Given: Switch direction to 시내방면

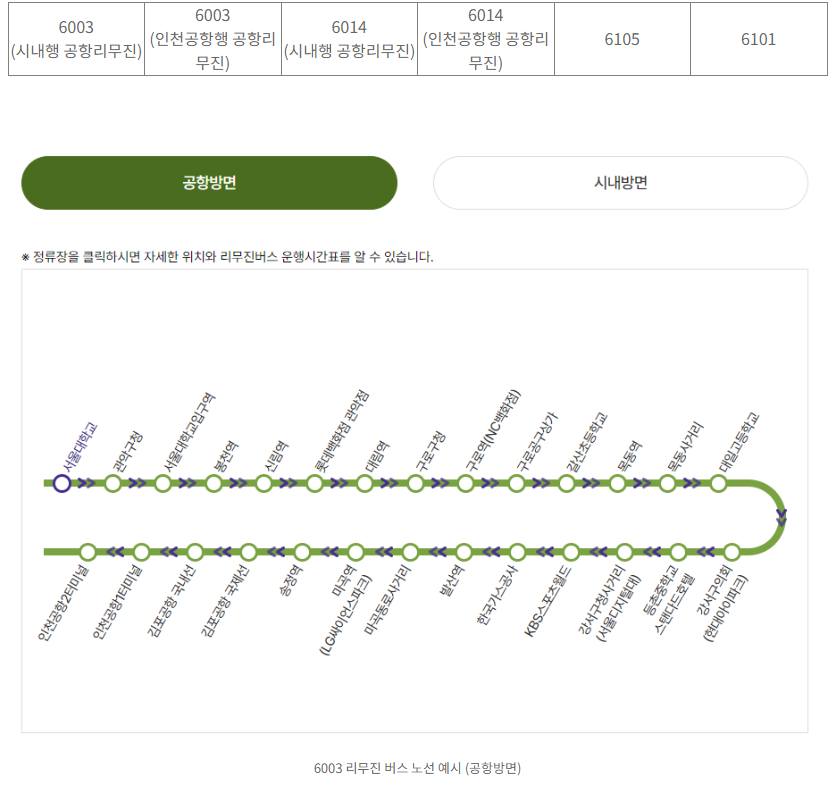Looking at the screenshot, I should tap(620, 182).
